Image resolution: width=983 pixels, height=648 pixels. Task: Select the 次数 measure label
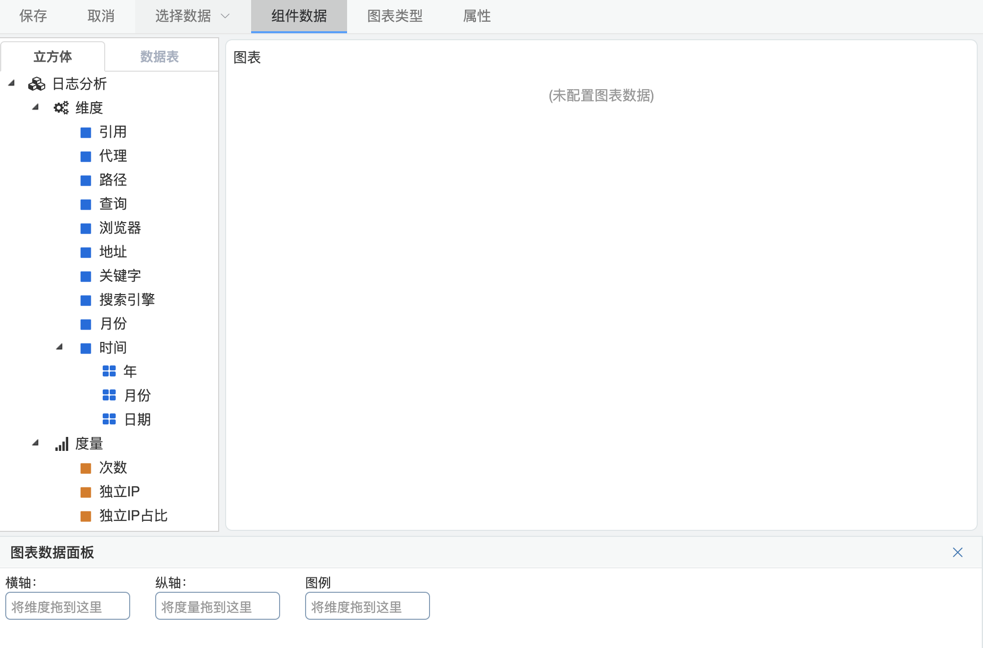pos(113,468)
